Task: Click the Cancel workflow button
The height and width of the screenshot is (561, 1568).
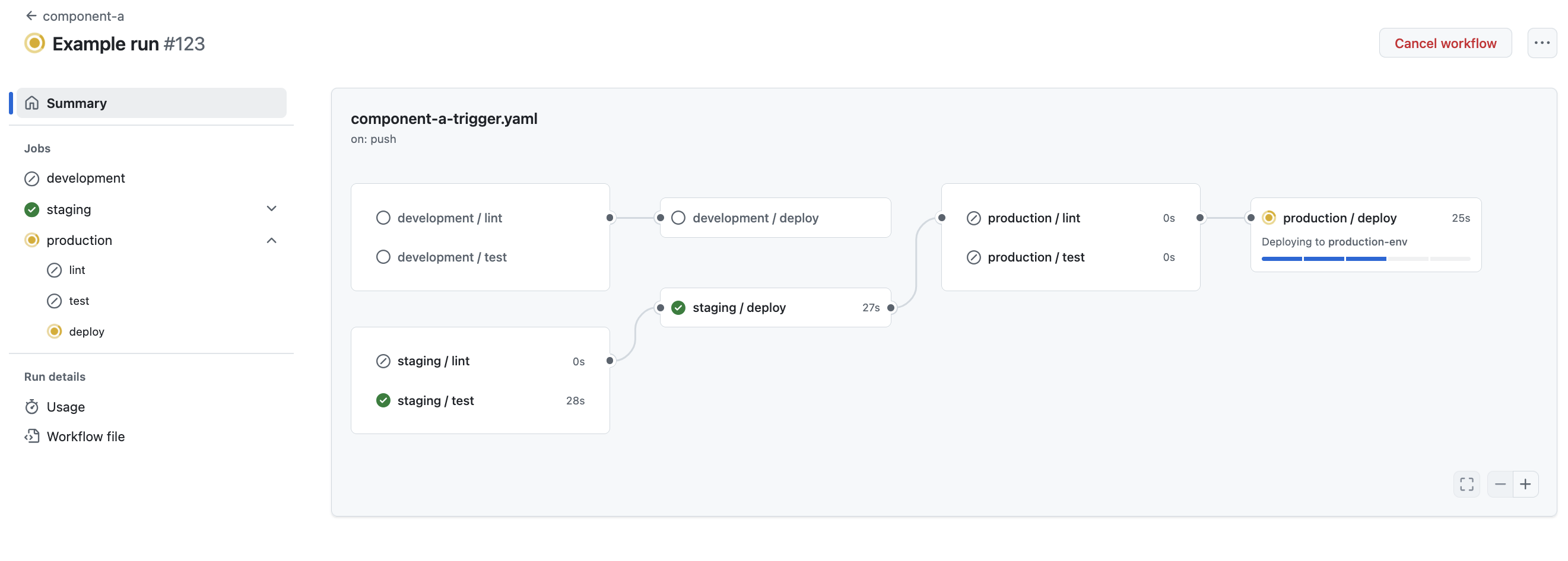Action: coord(1446,43)
